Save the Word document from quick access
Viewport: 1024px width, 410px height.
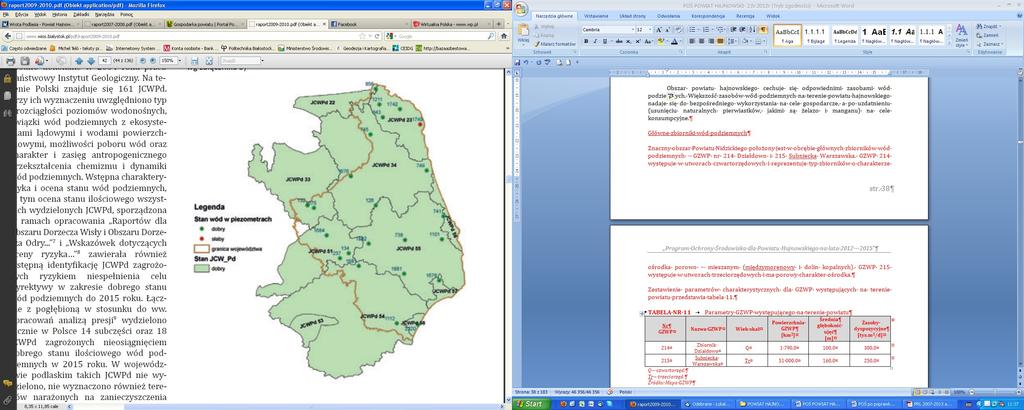(x=517, y=61)
